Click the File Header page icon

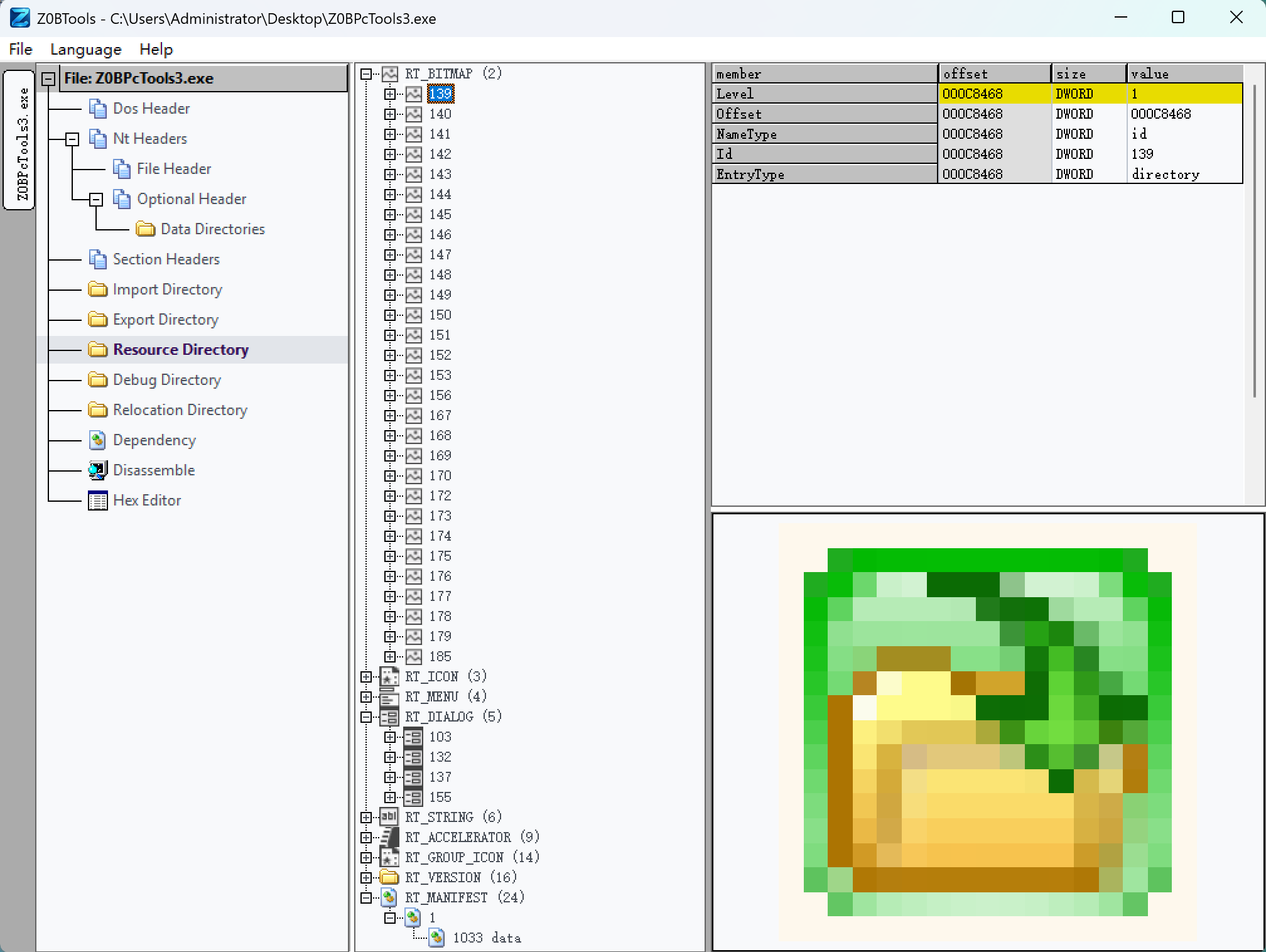121,169
